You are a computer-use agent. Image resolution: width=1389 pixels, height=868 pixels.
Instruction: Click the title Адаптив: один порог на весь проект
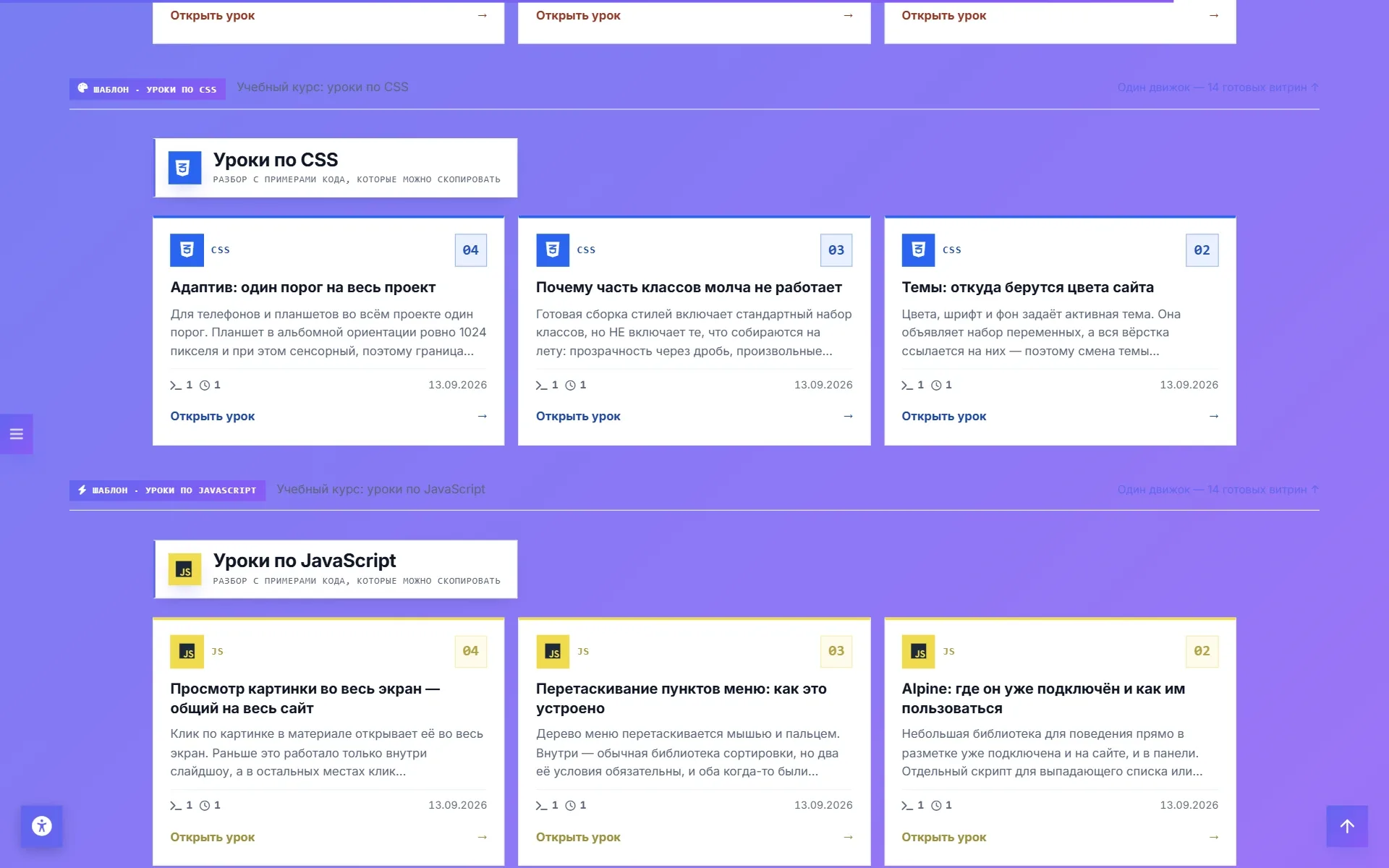(x=303, y=287)
